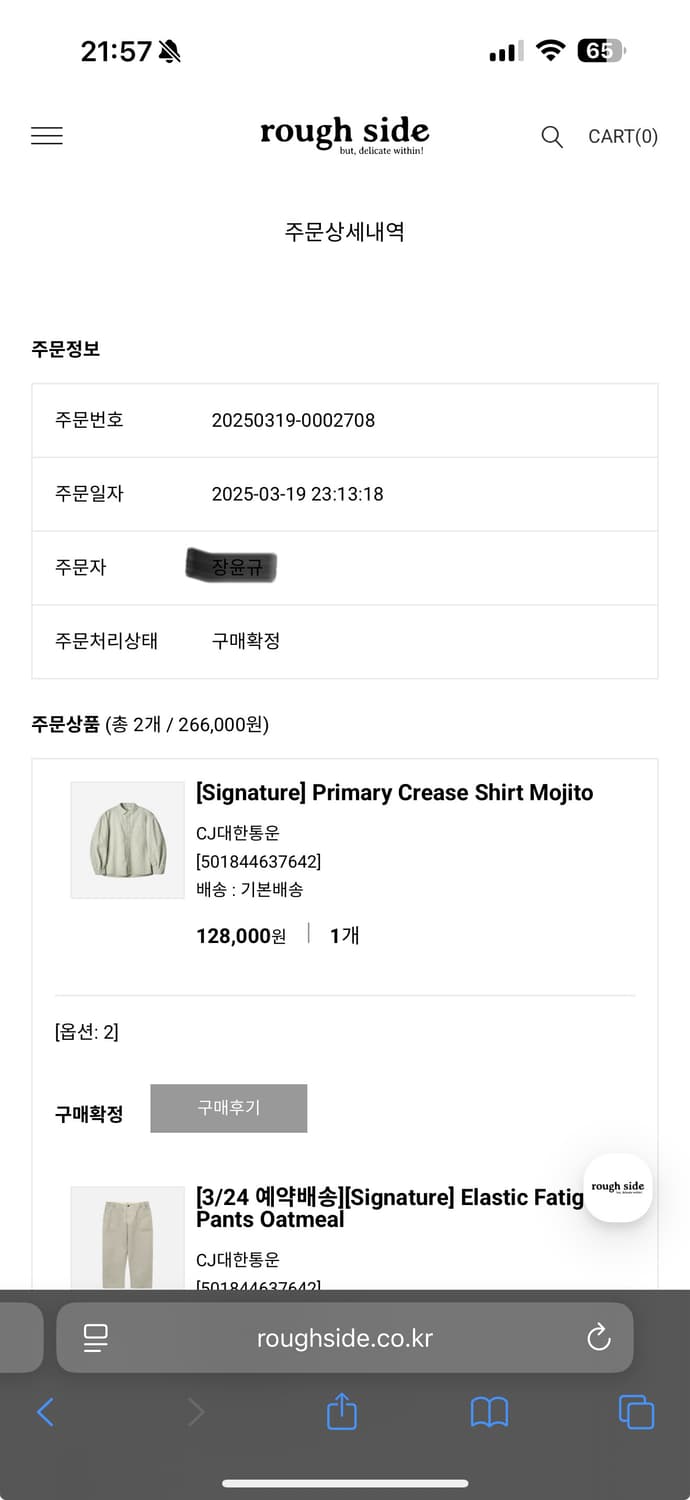Screen dimensions: 690x1500
Task: Open the Safari share sheet
Action: [342, 1412]
